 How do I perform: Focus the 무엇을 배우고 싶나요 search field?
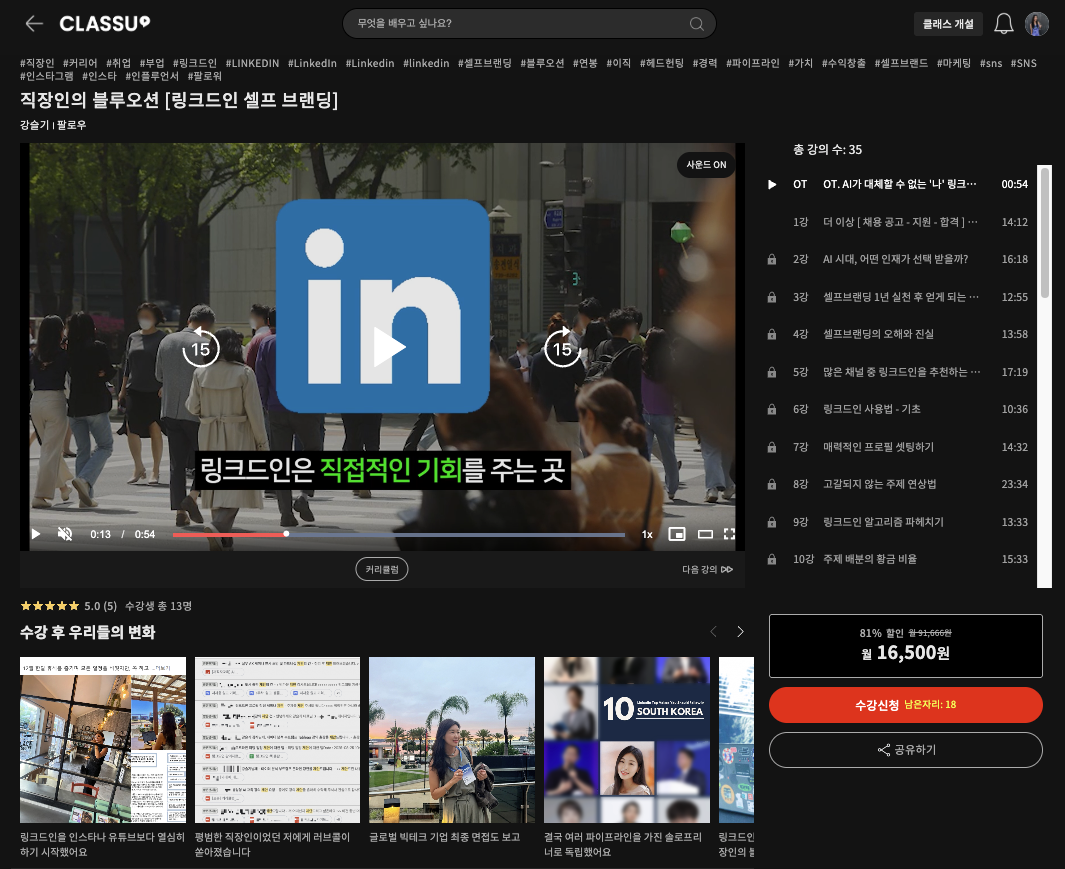pyautogui.click(x=529, y=24)
